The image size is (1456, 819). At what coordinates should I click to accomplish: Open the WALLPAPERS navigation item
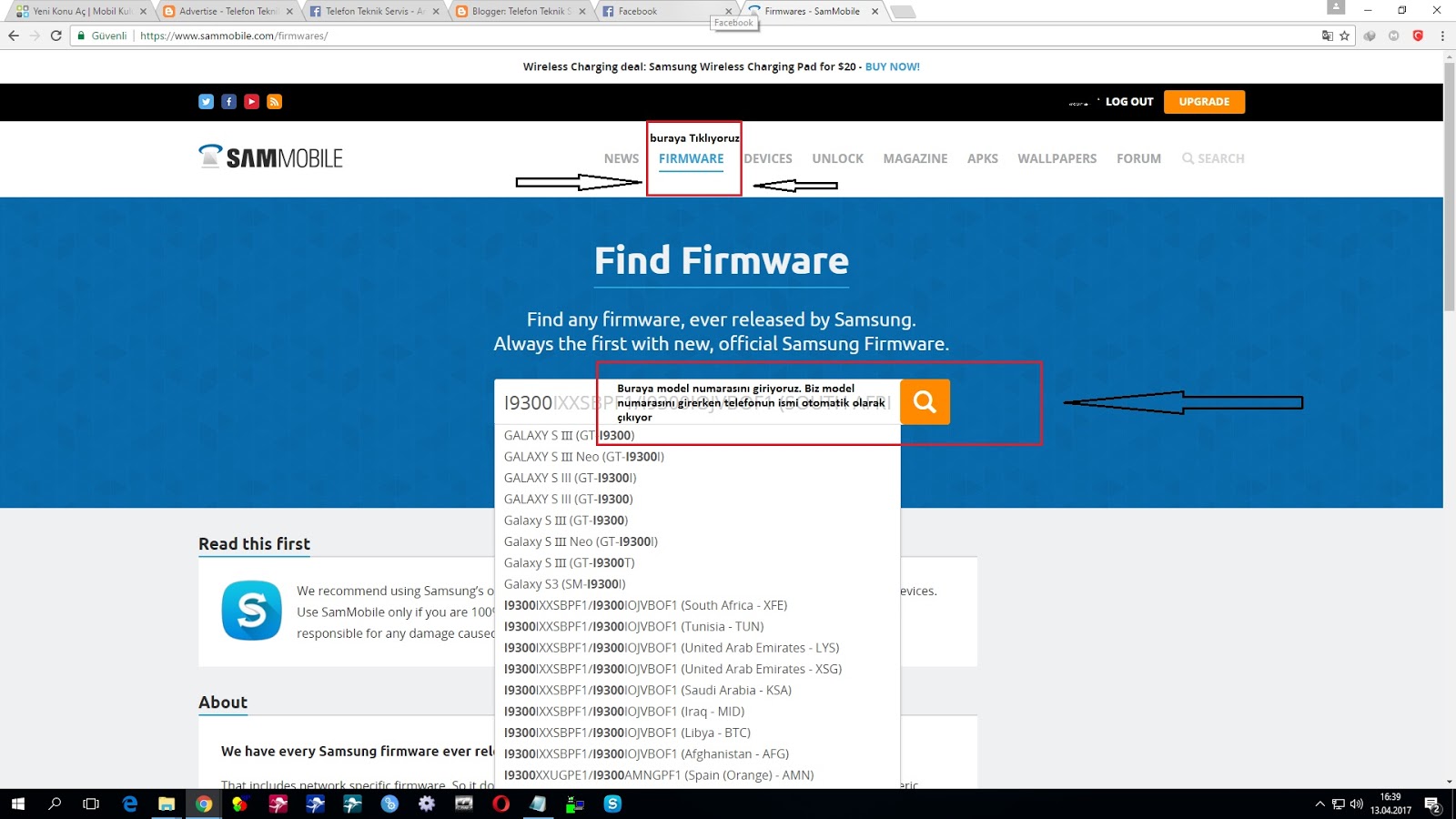(x=1057, y=158)
